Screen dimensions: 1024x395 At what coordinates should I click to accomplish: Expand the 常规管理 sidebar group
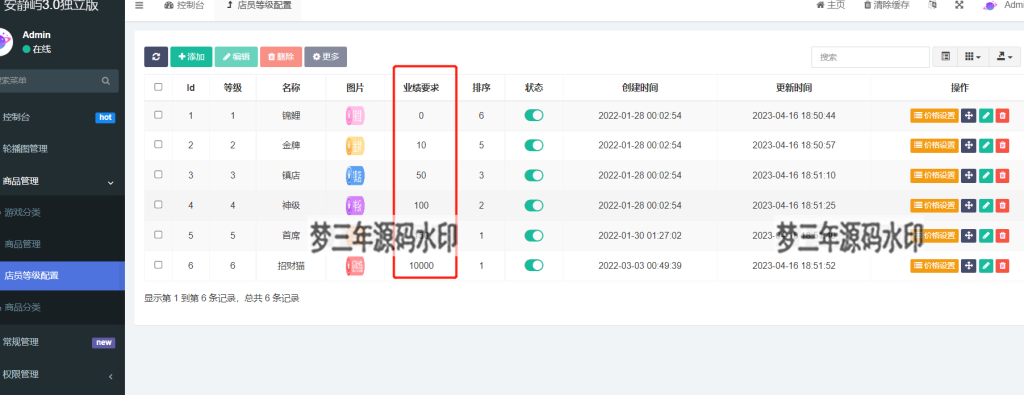tap(62, 342)
